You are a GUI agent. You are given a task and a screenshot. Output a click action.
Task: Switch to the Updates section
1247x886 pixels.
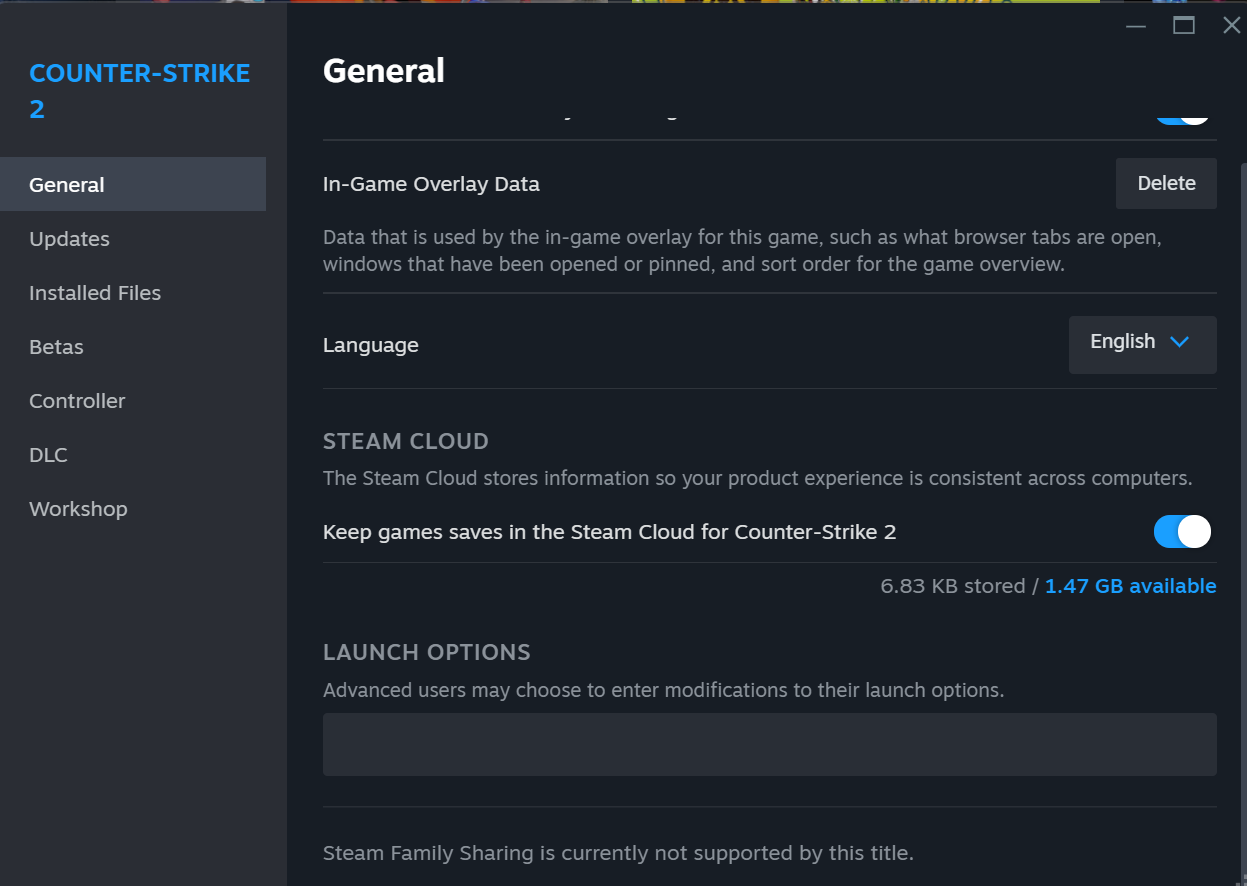(x=69, y=239)
